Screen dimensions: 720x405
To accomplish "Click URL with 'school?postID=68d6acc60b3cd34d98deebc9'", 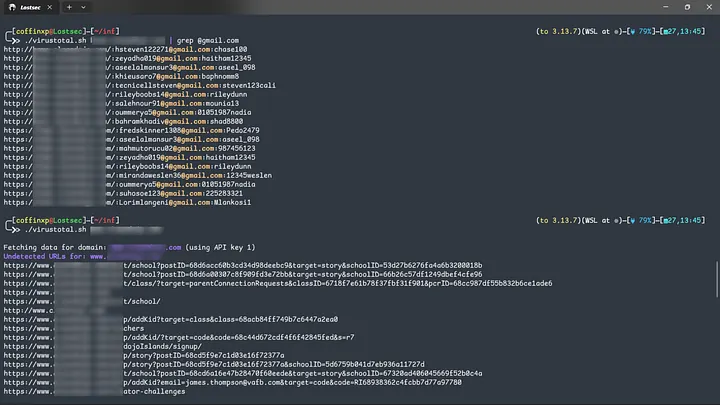I will pos(243,265).
